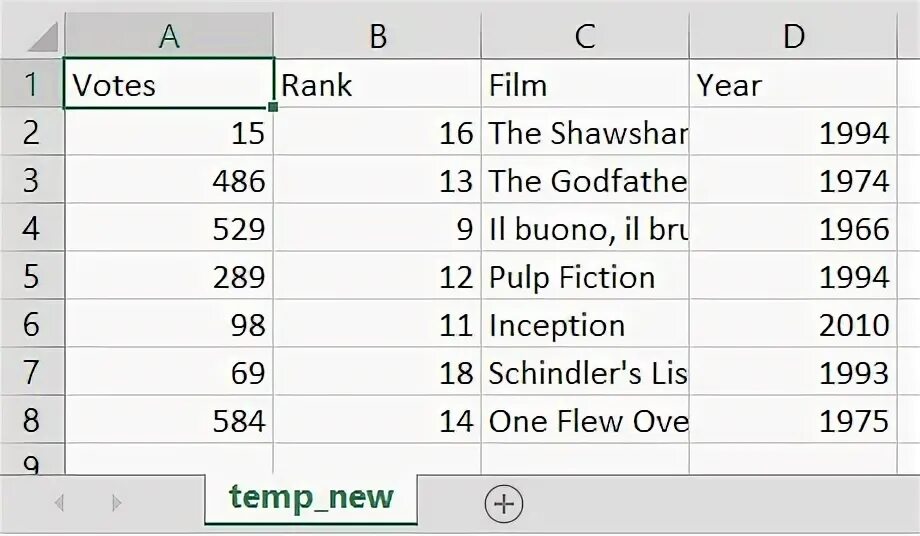
Task: Select column B header
Action: pyautogui.click(x=377, y=37)
